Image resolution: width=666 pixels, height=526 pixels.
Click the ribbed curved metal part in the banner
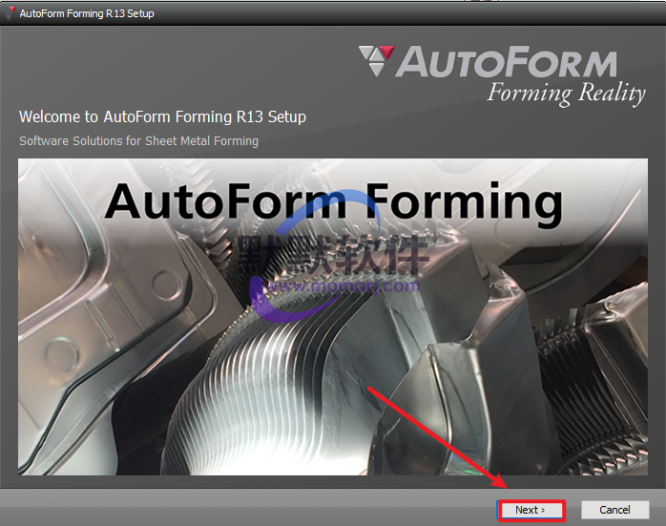[300, 370]
